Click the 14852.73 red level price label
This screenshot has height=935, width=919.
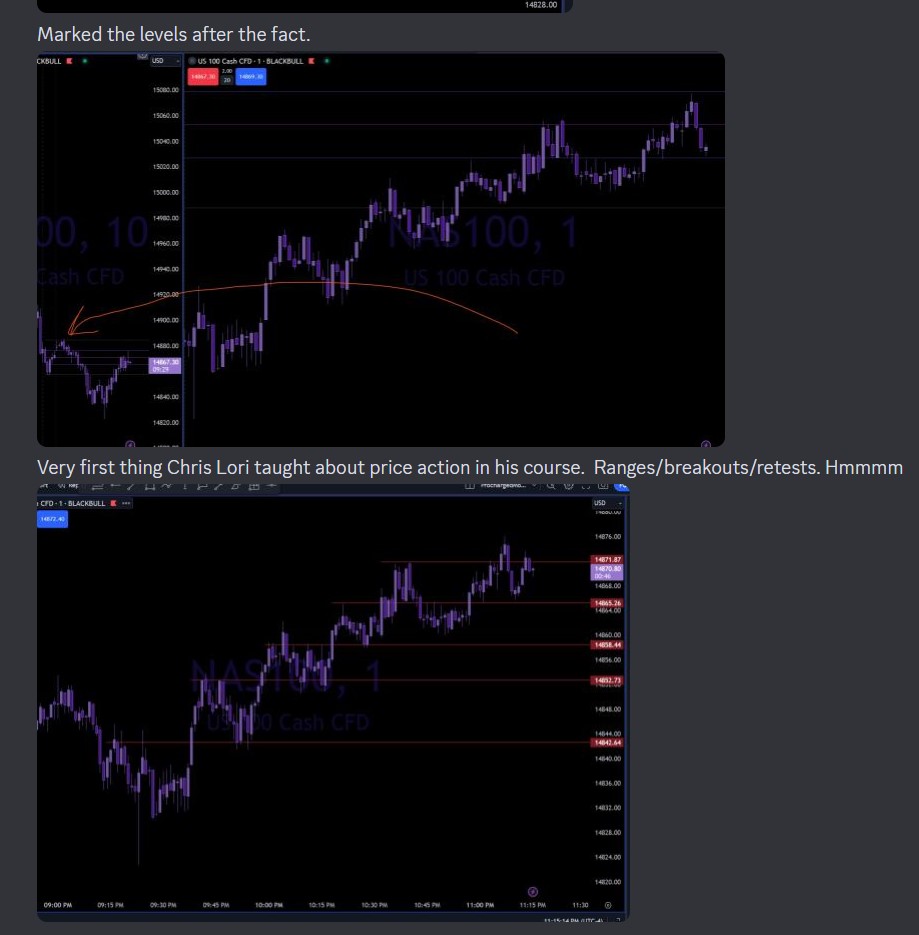click(x=607, y=680)
